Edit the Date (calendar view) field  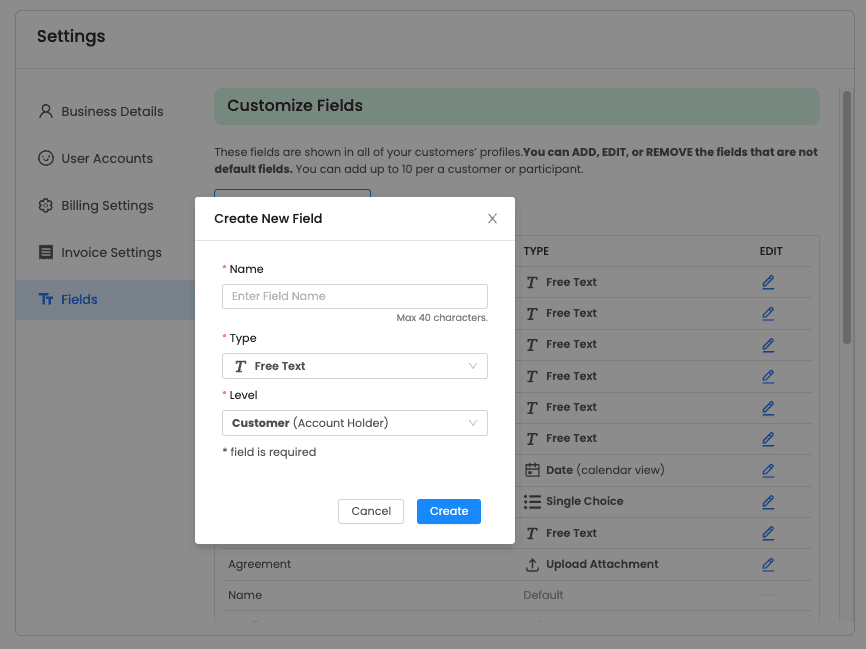[768, 471]
